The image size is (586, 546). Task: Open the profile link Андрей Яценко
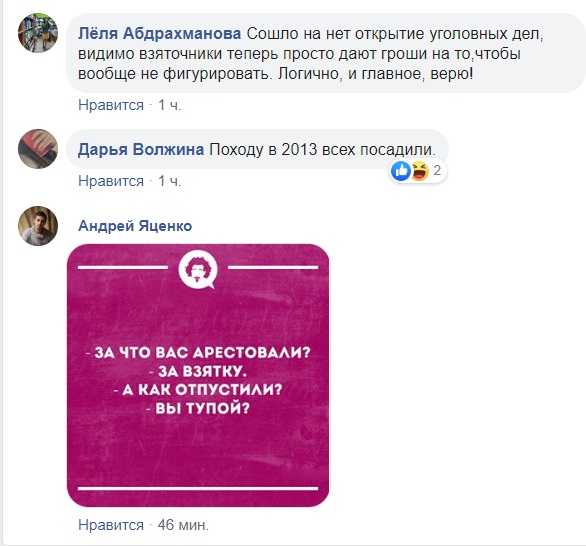coord(135,226)
